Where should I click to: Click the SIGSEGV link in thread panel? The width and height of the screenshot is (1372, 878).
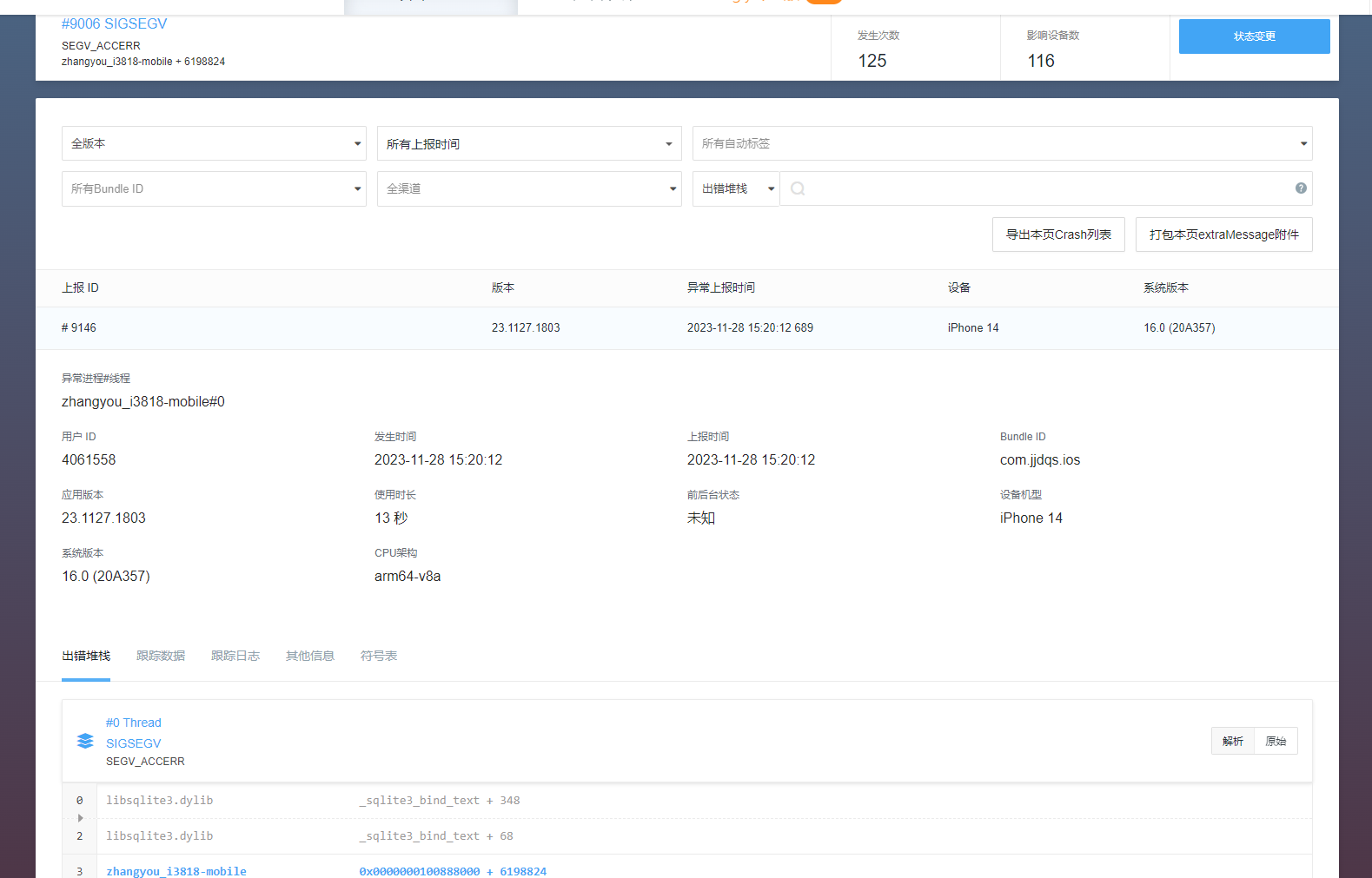pos(134,743)
